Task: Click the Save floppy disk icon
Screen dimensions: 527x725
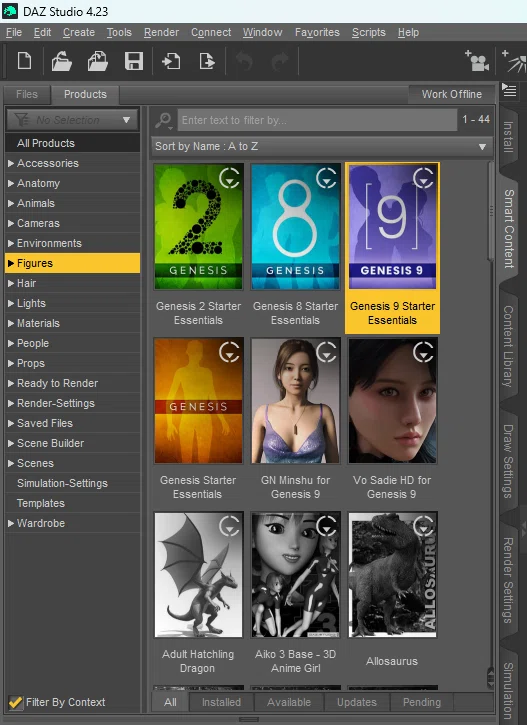Action: (134, 61)
